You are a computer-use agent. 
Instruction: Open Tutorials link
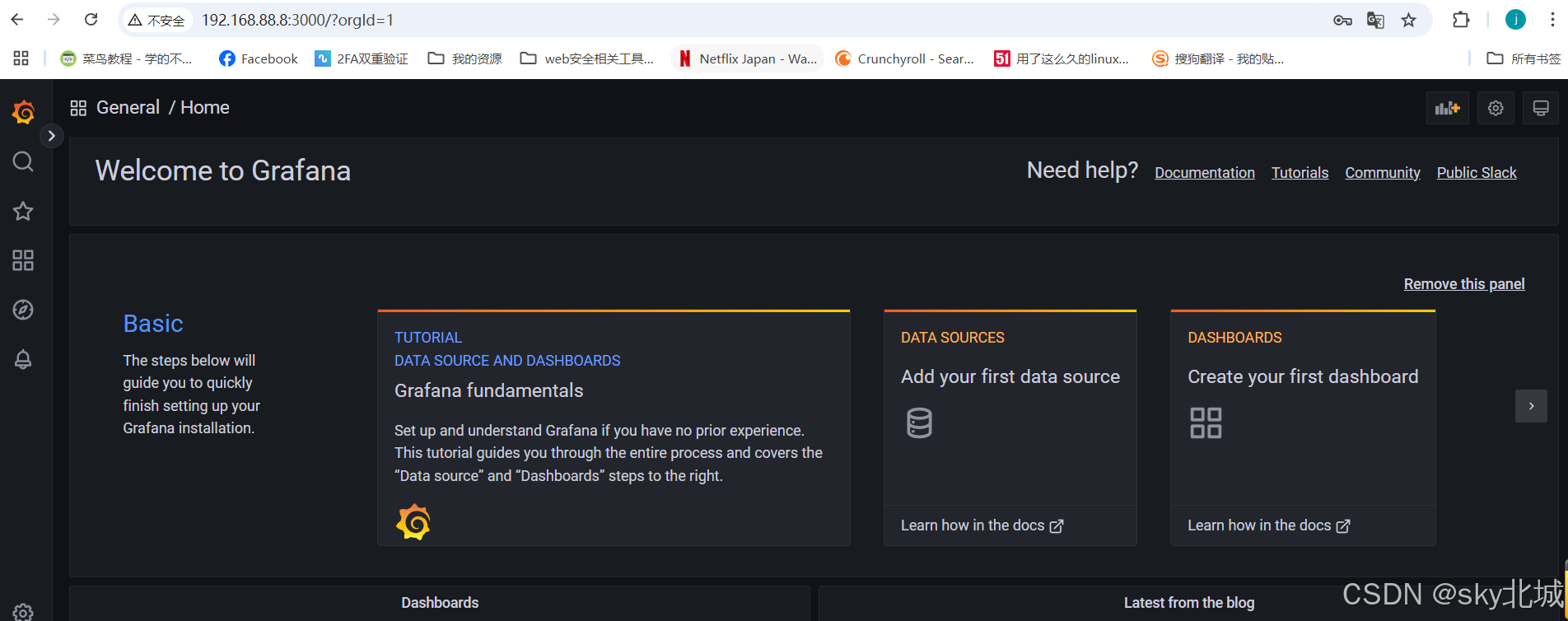pos(1300,172)
